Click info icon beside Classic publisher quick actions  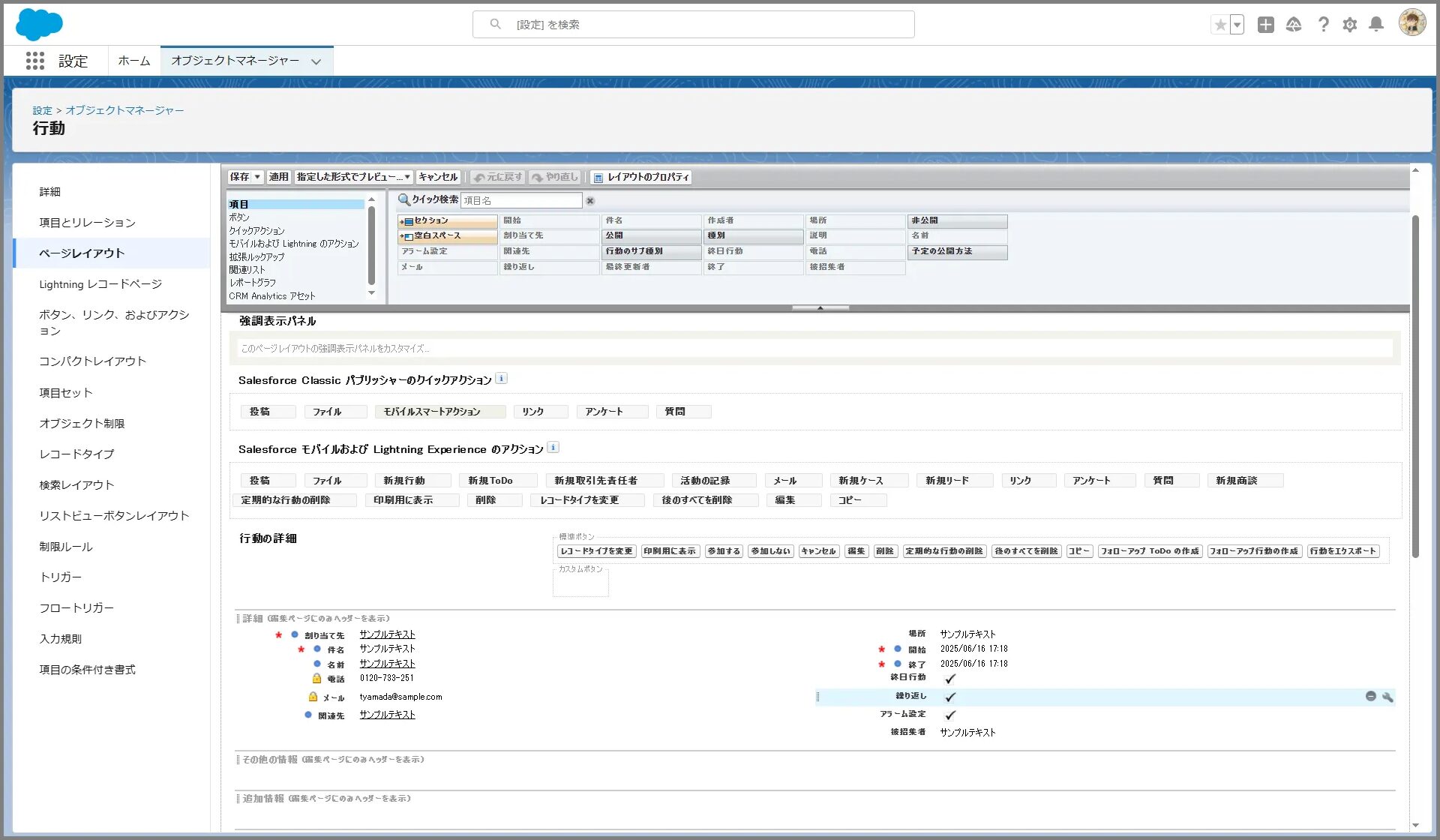click(502, 379)
